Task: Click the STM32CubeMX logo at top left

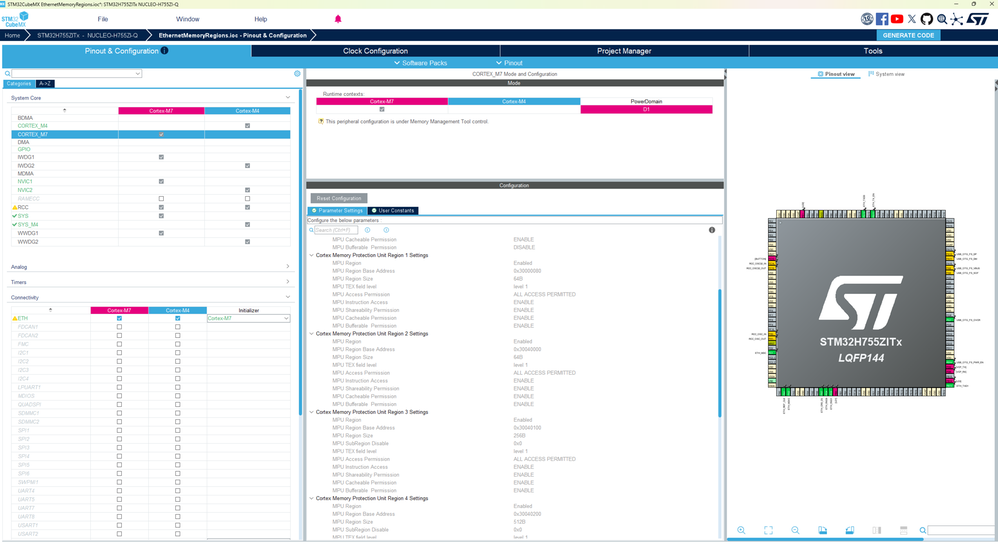Action: pyautogui.click(x=15, y=19)
